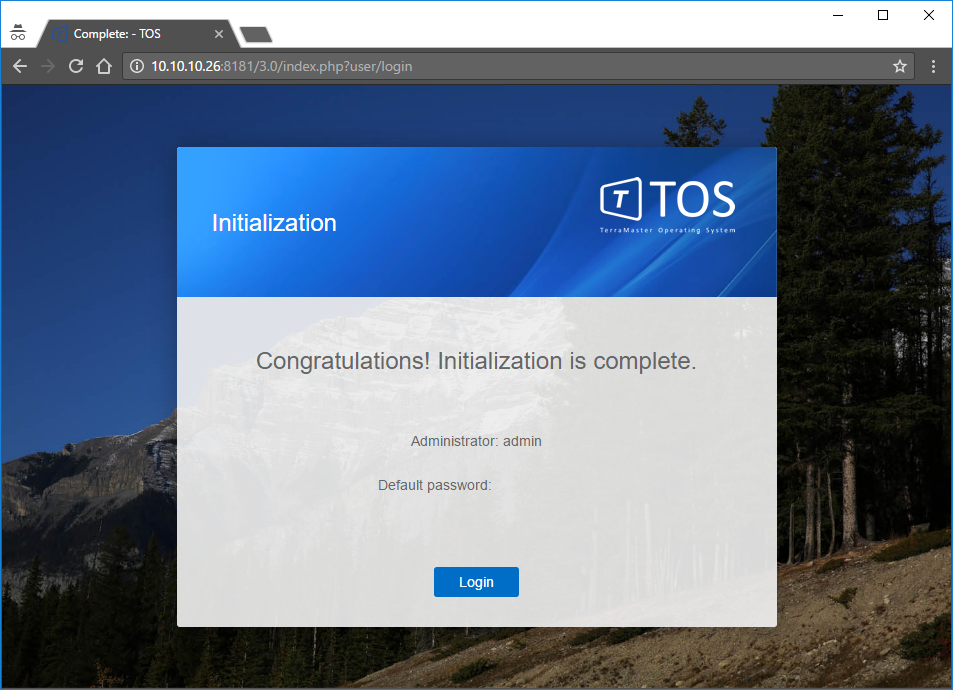The width and height of the screenshot is (953, 690).
Task: Open the Chrome three-dot menu
Action: coord(934,66)
